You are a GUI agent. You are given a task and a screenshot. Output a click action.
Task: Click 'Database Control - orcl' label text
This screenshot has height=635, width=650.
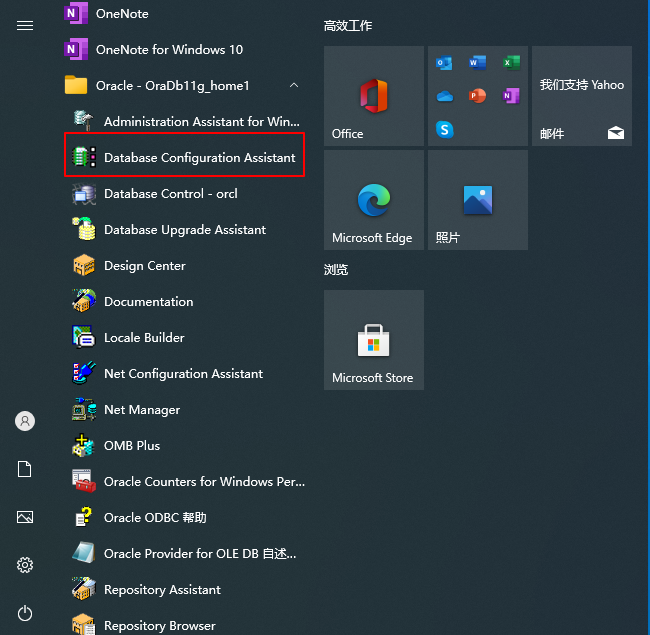click(171, 194)
